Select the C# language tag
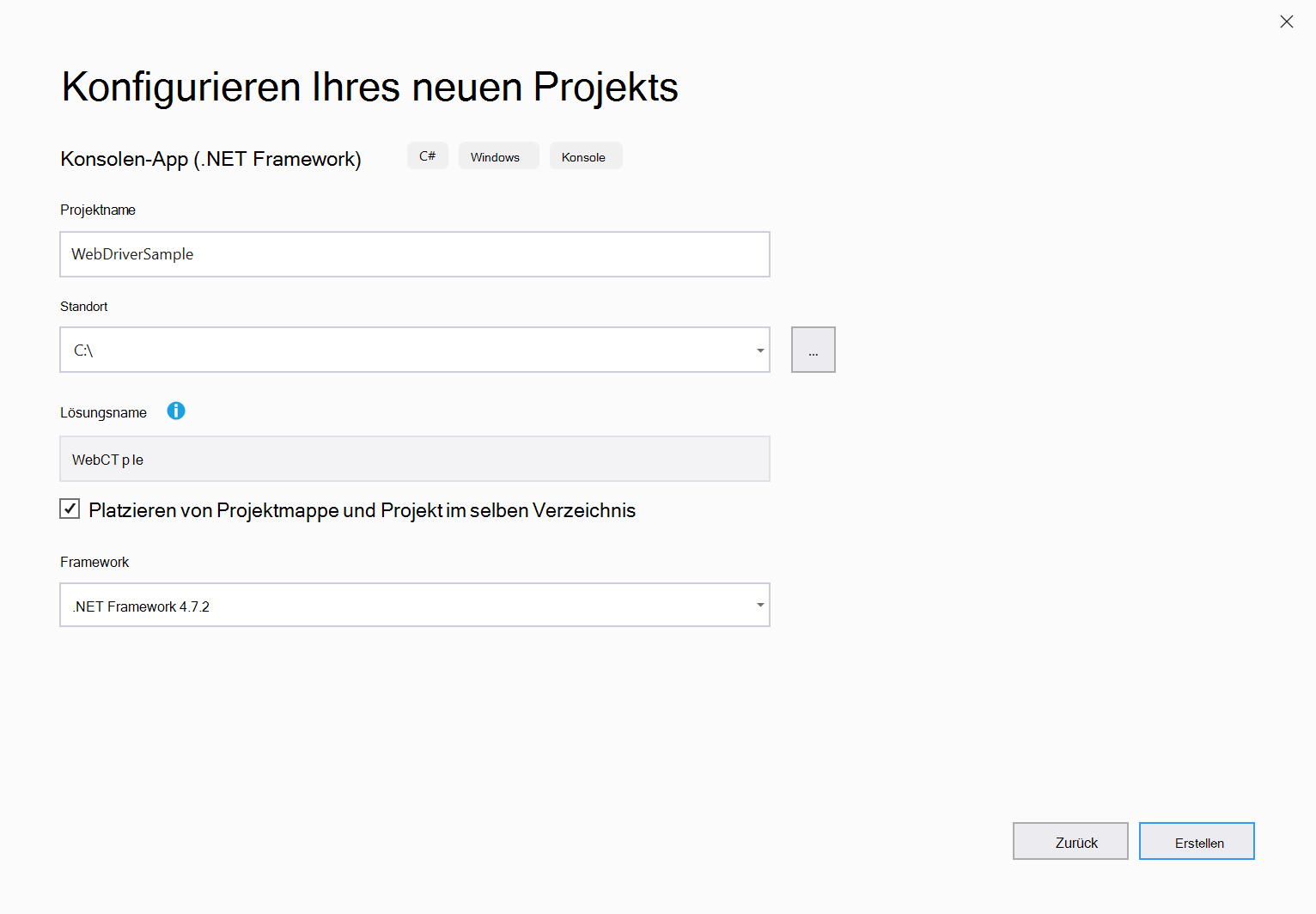1316x914 pixels. pyautogui.click(x=427, y=155)
